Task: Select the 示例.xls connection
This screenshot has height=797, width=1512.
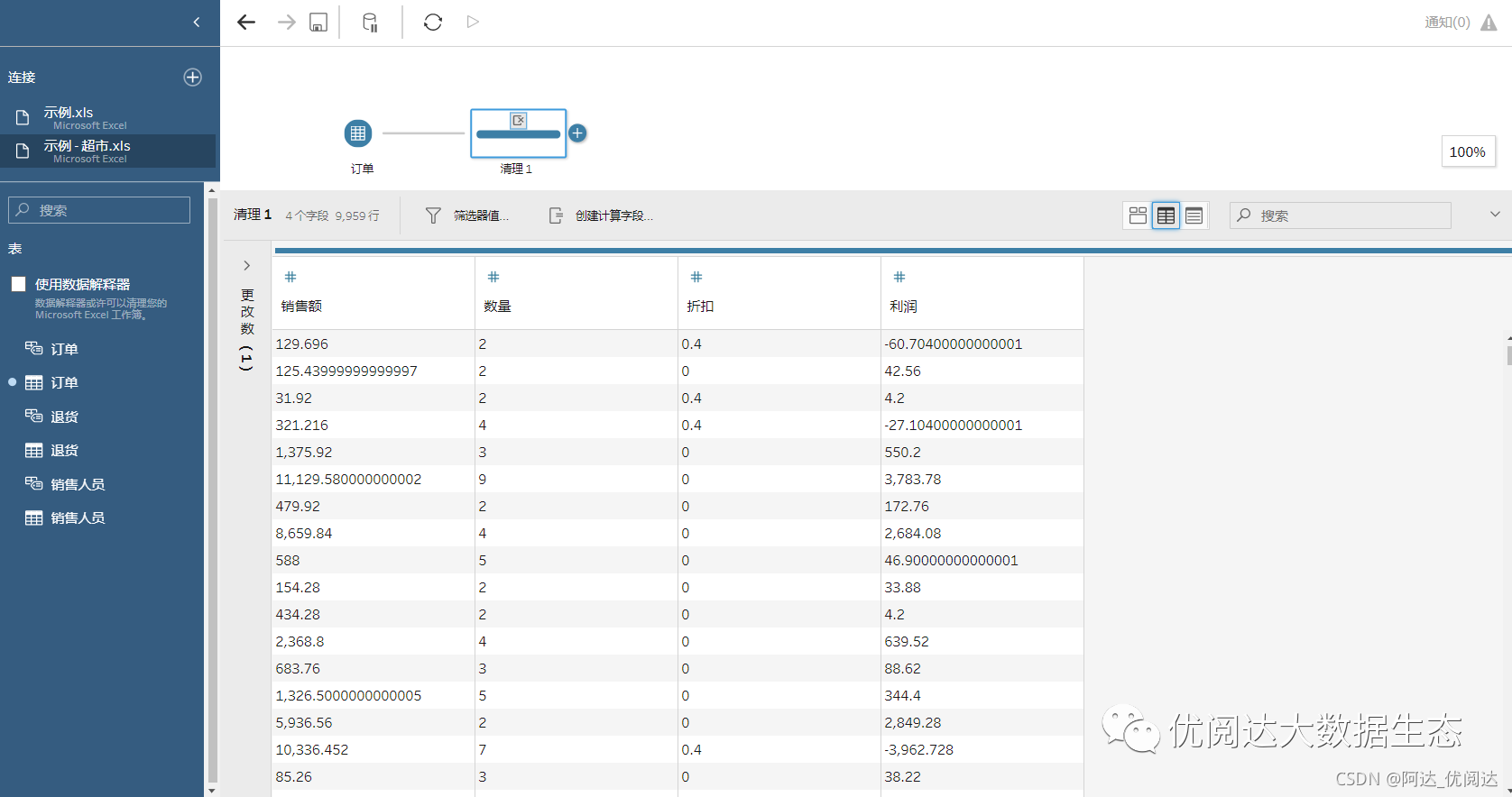Action: click(x=108, y=118)
